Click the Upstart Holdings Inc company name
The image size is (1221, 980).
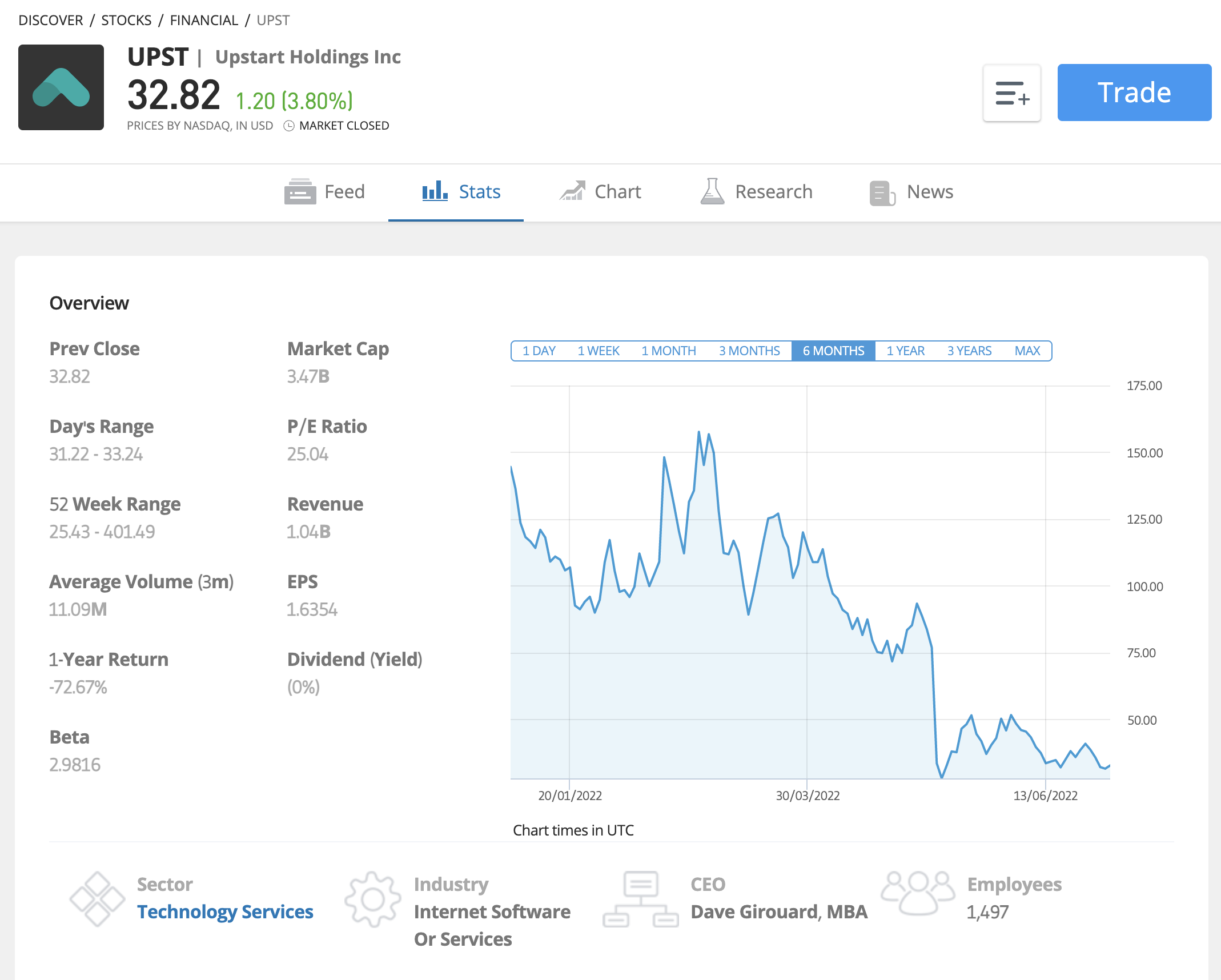(308, 57)
